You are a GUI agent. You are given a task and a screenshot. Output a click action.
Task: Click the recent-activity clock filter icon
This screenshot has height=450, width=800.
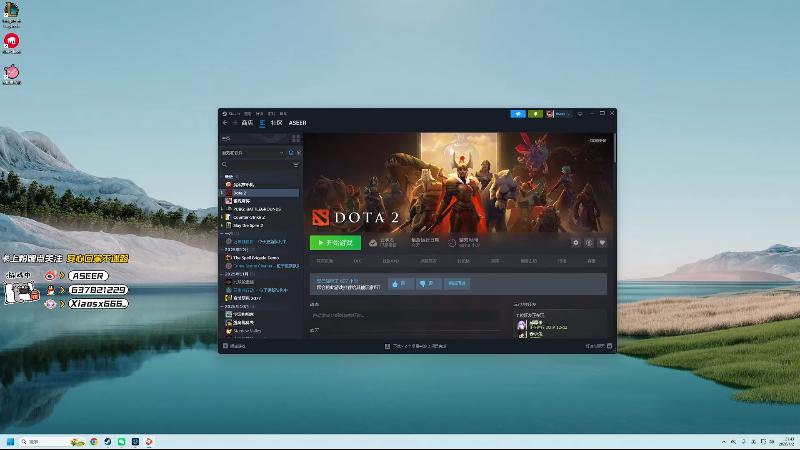pos(291,153)
